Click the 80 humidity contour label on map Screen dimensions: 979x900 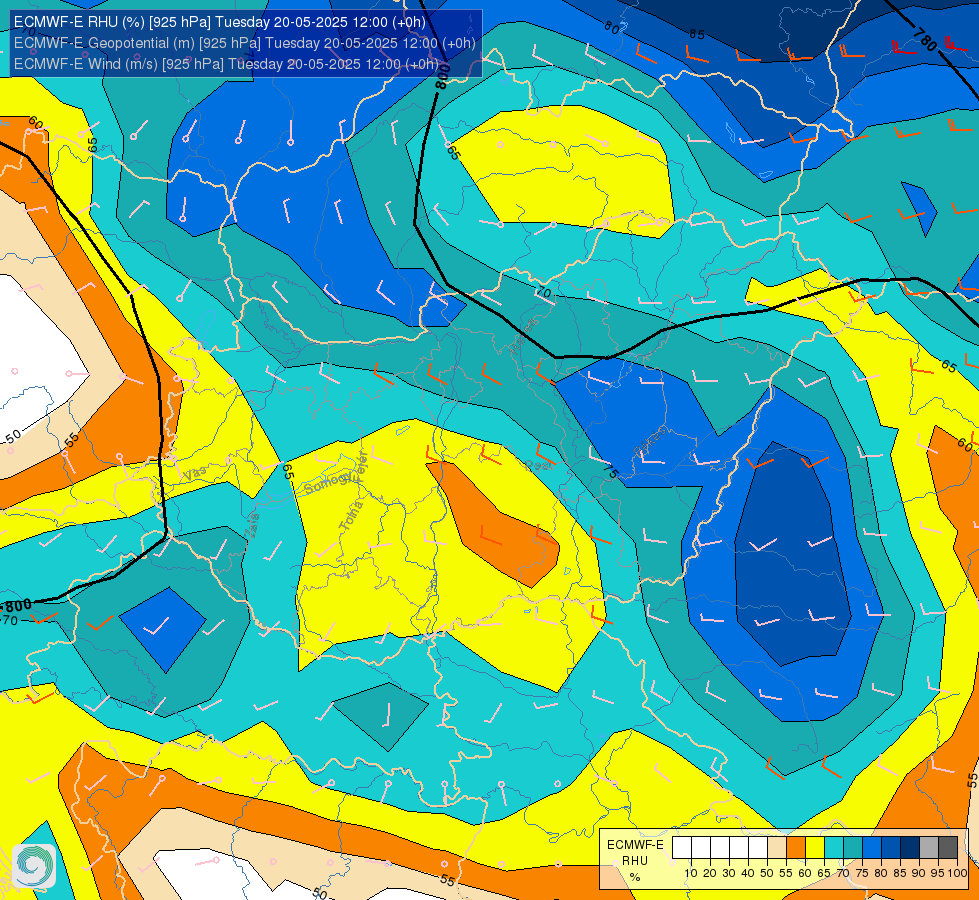[x=612, y=27]
